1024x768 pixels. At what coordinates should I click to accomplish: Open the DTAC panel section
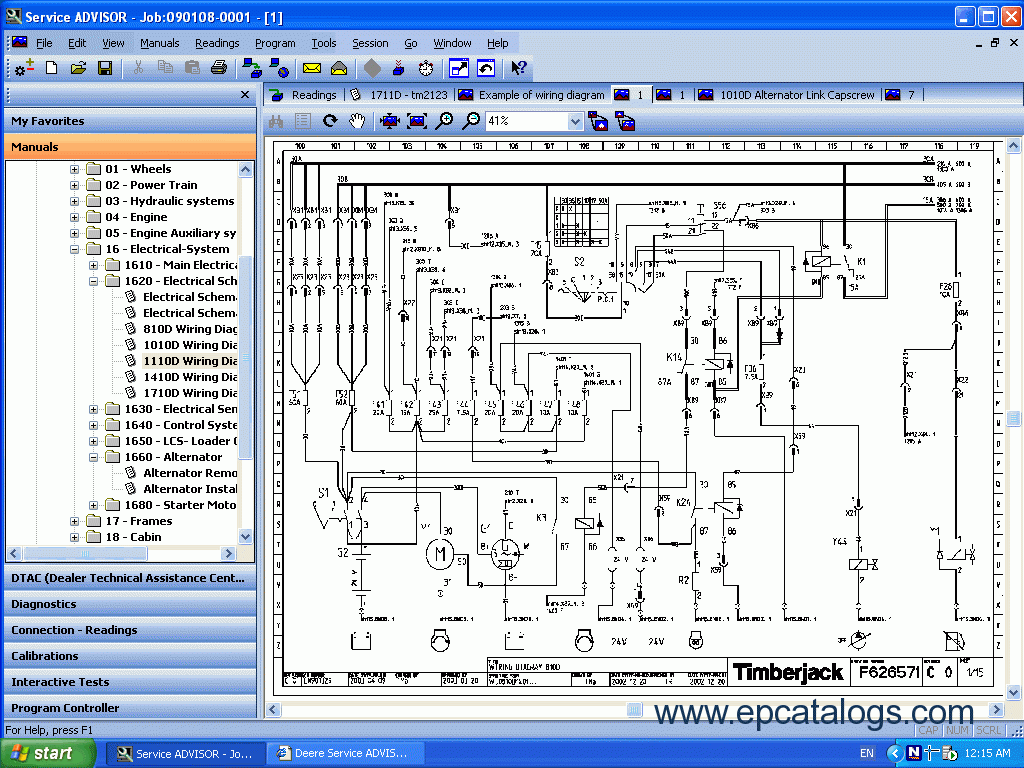130,578
